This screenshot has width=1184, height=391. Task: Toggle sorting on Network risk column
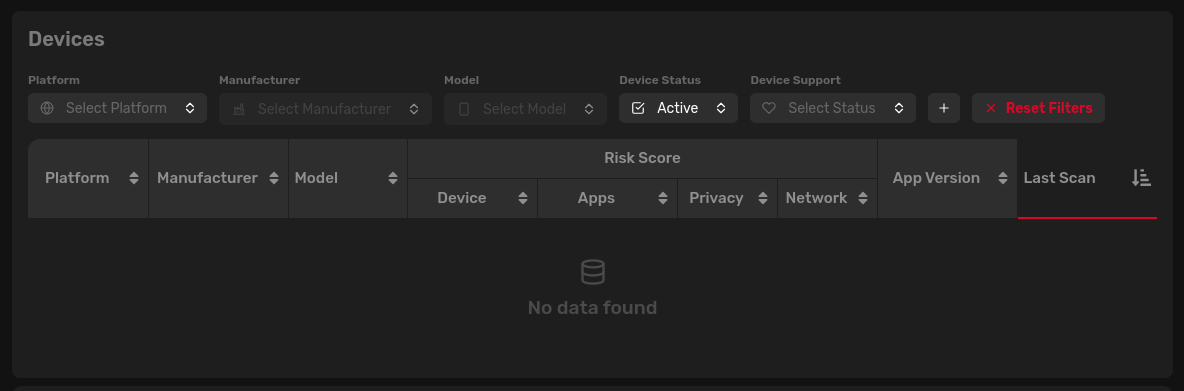[862, 198]
